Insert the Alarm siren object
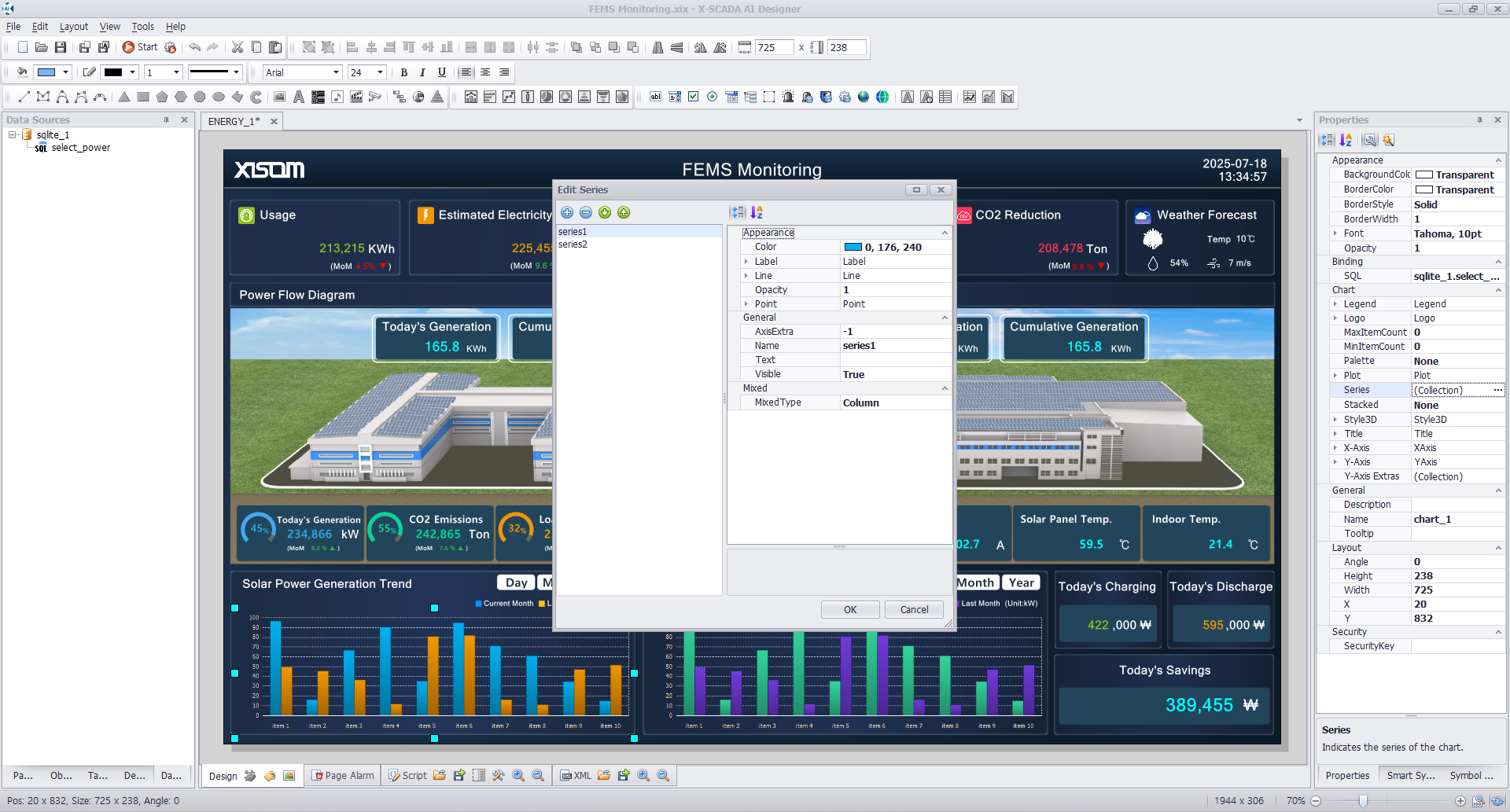The image size is (1510, 812). pyautogui.click(x=788, y=97)
